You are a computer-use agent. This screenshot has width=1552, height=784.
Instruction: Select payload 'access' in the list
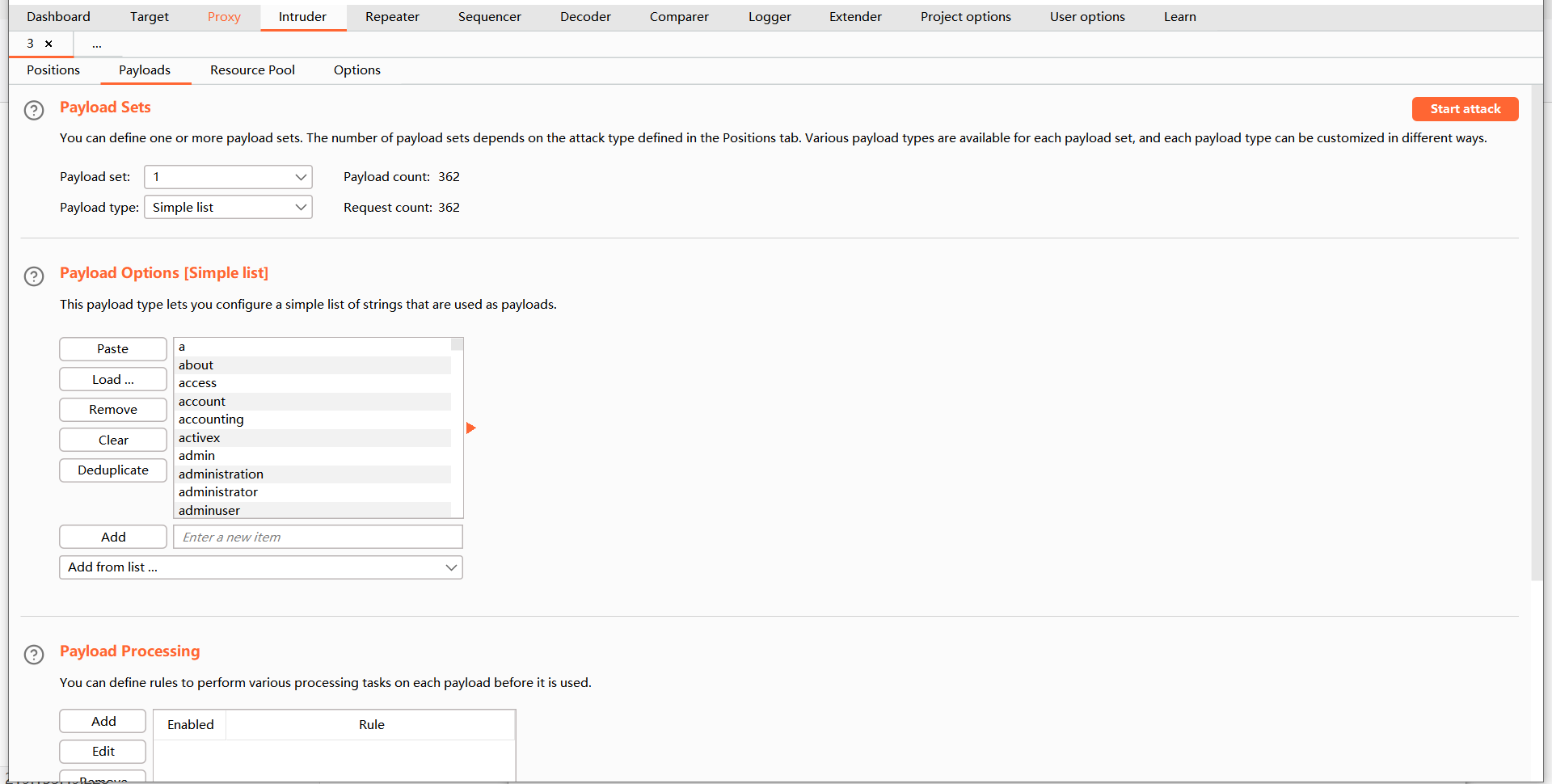point(312,383)
